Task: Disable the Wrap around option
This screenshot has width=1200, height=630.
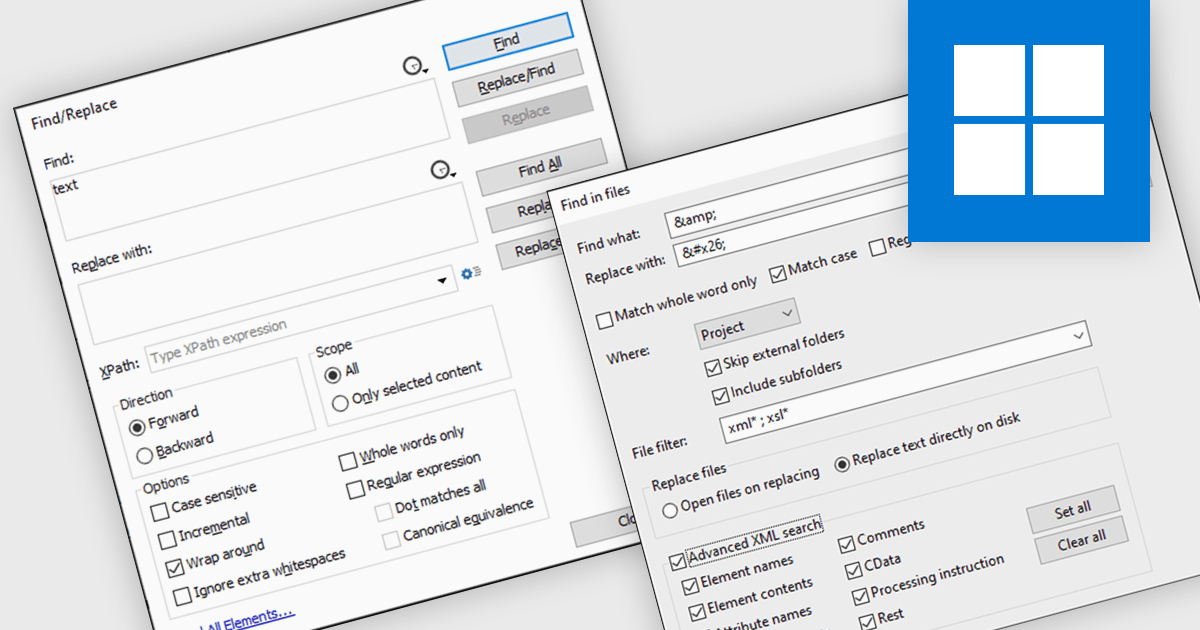Action: click(175, 567)
